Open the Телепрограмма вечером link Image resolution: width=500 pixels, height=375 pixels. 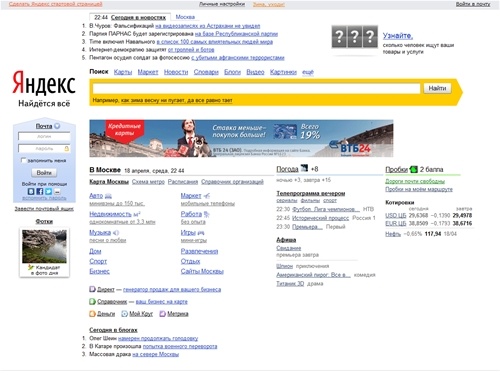[x=311, y=193]
